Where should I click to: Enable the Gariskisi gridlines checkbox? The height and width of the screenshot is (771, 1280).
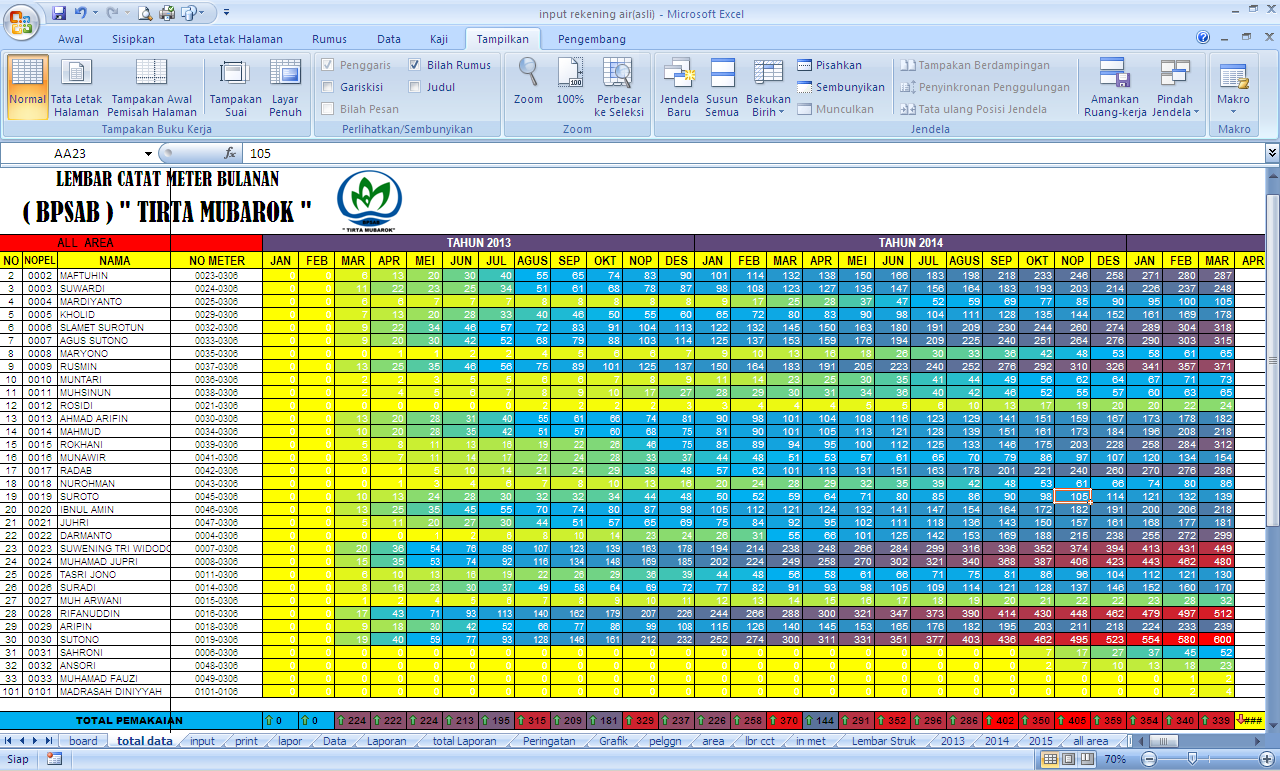(329, 86)
